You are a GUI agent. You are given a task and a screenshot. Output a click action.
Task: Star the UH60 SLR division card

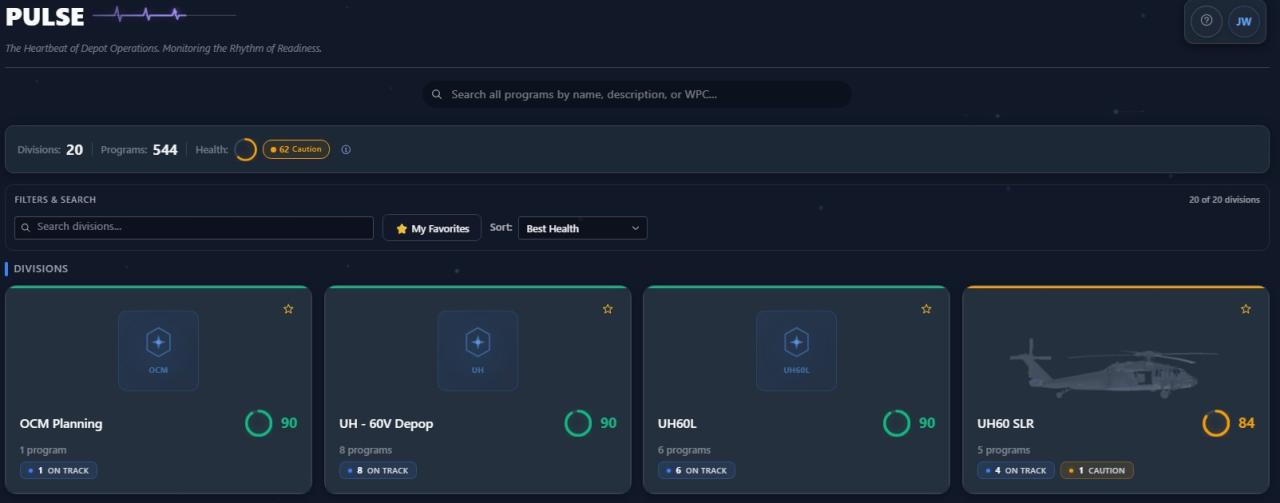click(1245, 309)
